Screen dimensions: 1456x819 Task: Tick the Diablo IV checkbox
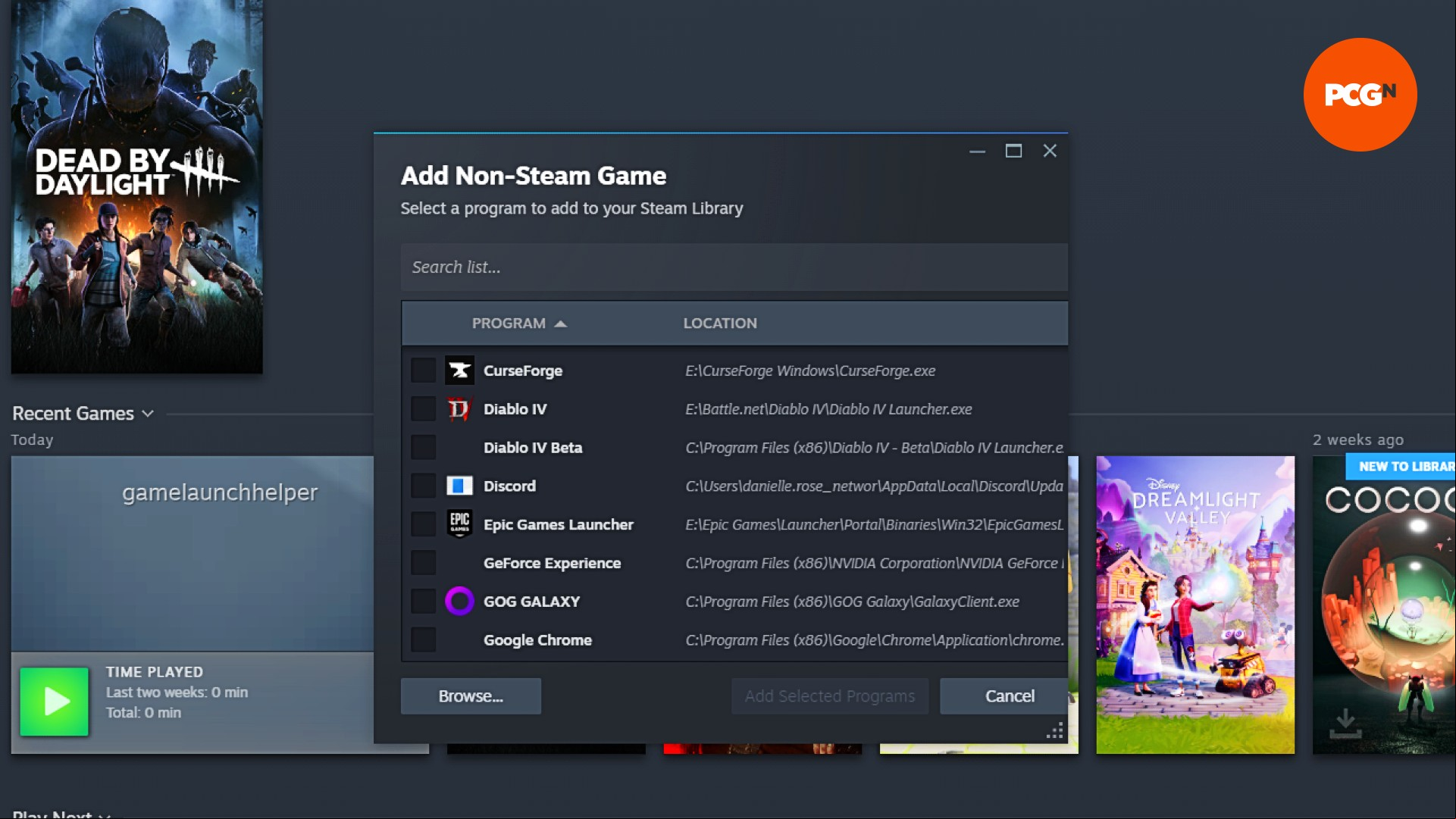pos(424,409)
